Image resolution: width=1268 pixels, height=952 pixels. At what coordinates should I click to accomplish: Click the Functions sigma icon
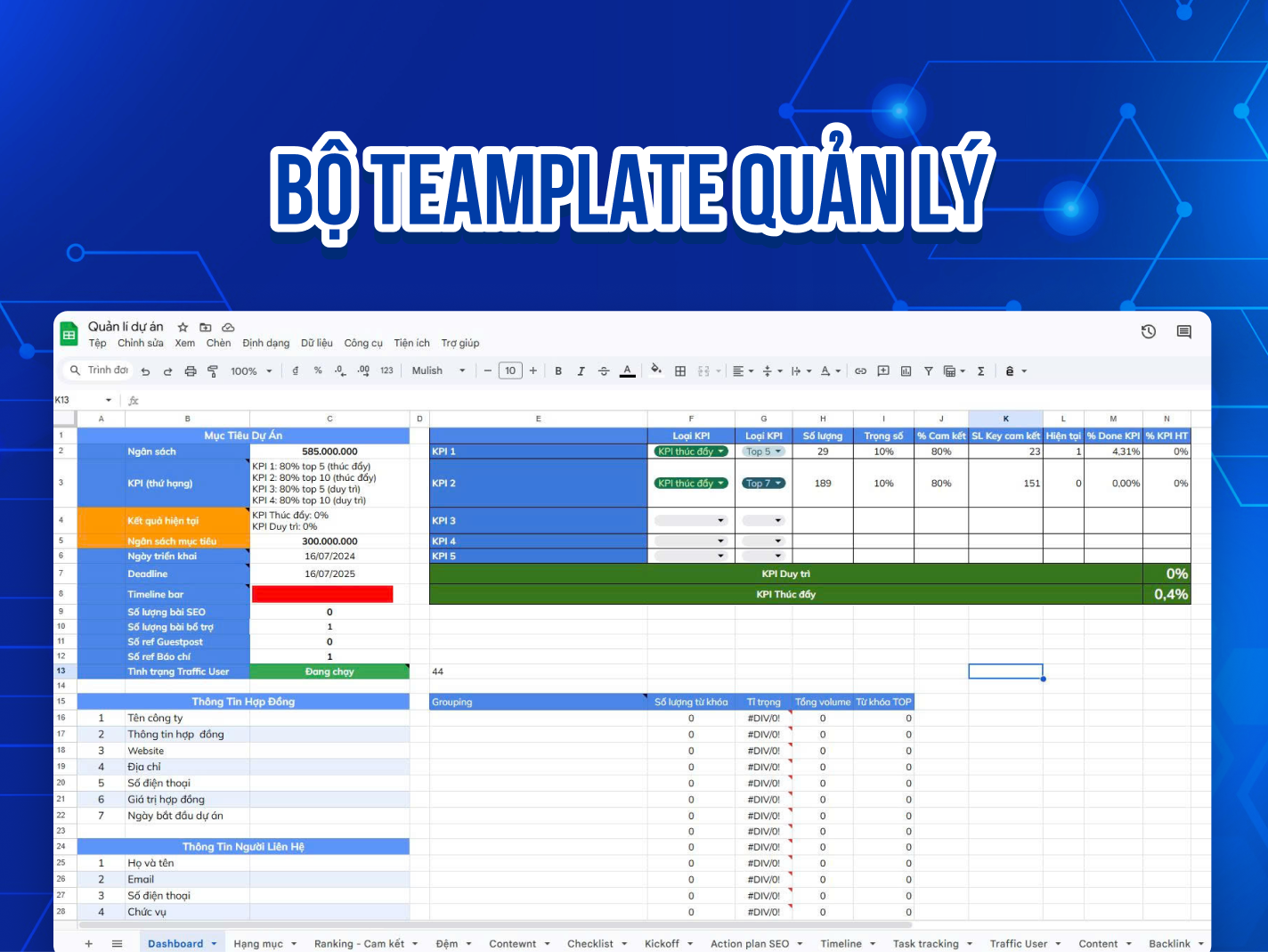(x=980, y=370)
